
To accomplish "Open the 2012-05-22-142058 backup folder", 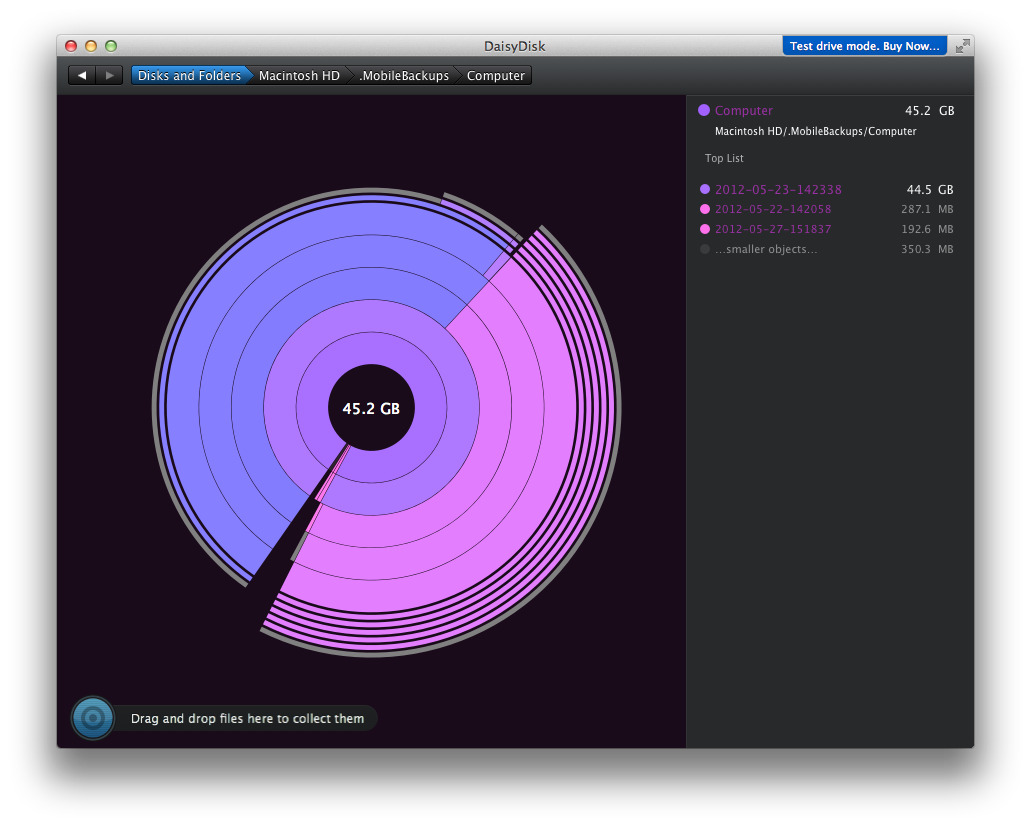I will 773,210.
